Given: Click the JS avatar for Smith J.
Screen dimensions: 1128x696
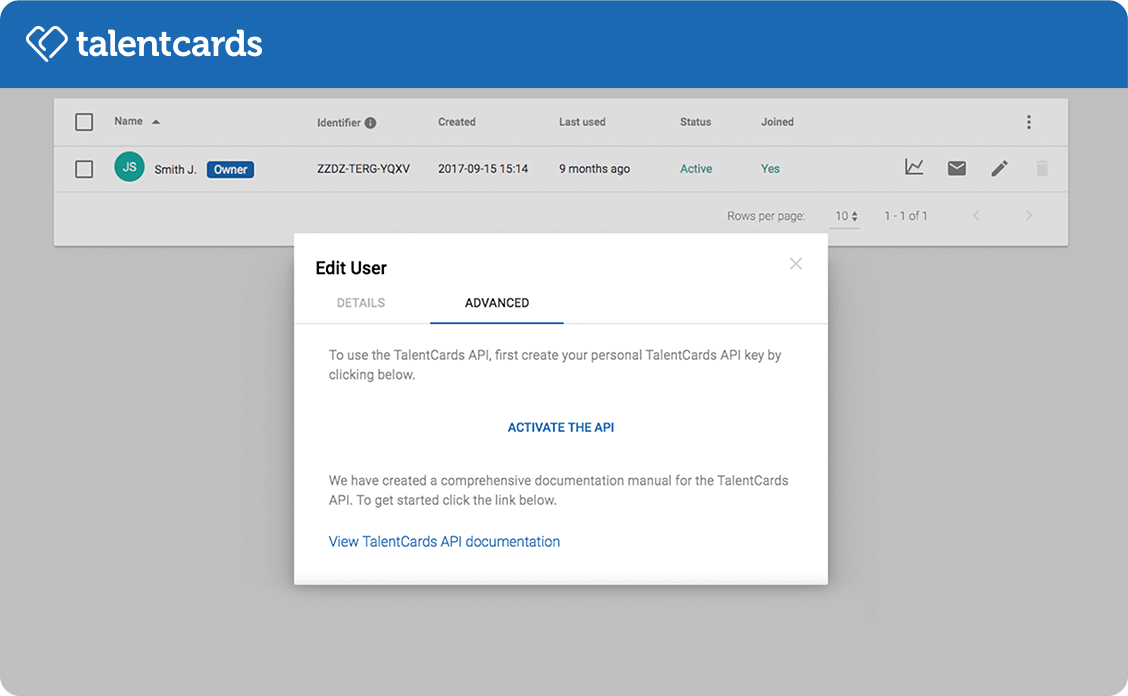Looking at the screenshot, I should tap(129, 167).
